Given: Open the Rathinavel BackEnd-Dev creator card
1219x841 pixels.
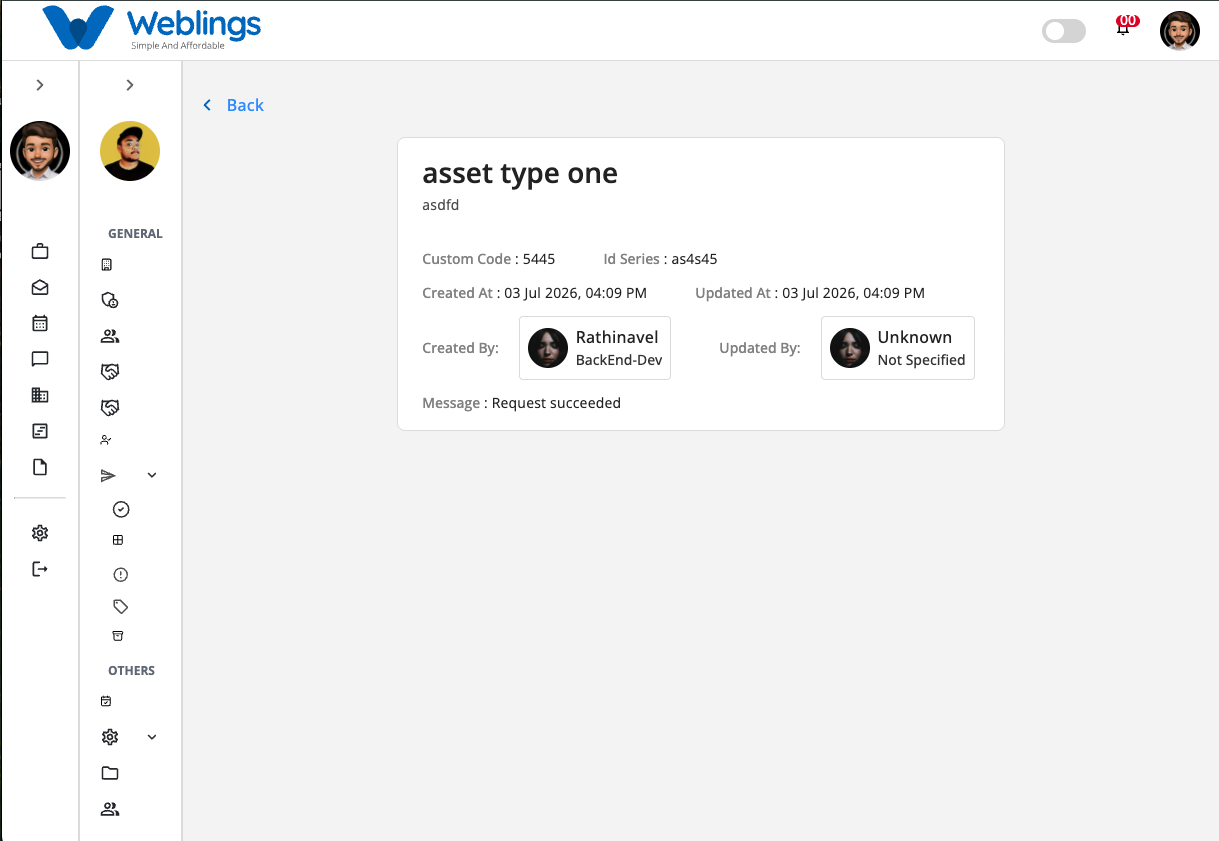Looking at the screenshot, I should [595, 348].
